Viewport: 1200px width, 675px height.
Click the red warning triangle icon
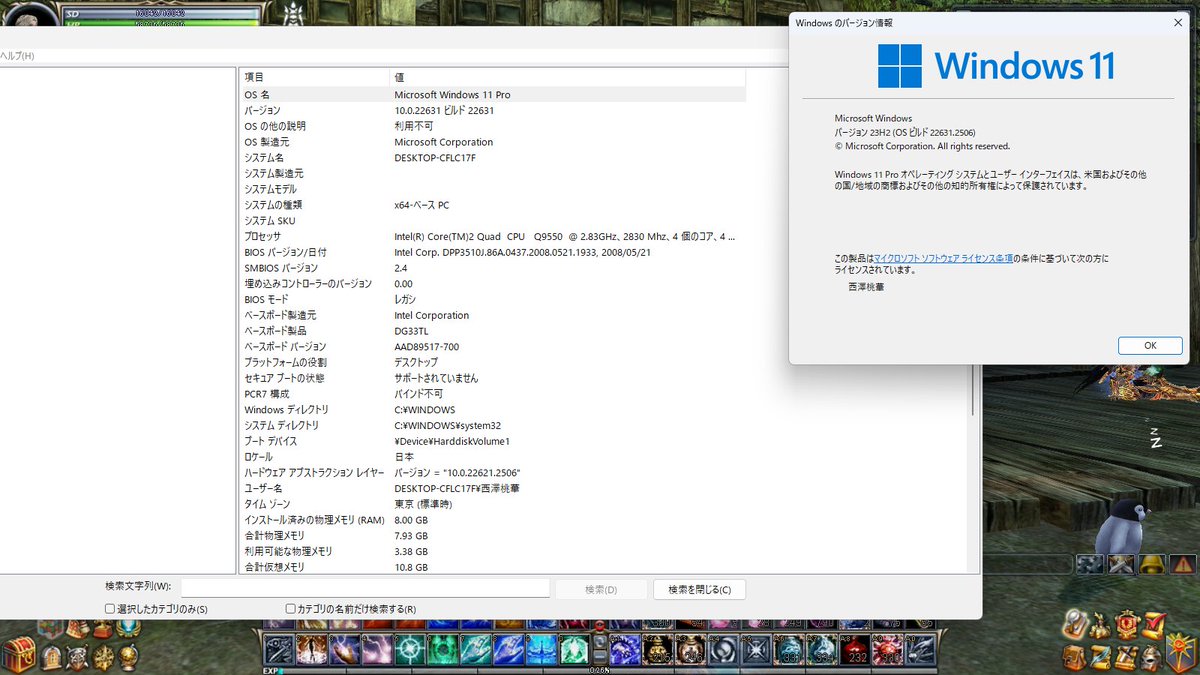[1183, 564]
